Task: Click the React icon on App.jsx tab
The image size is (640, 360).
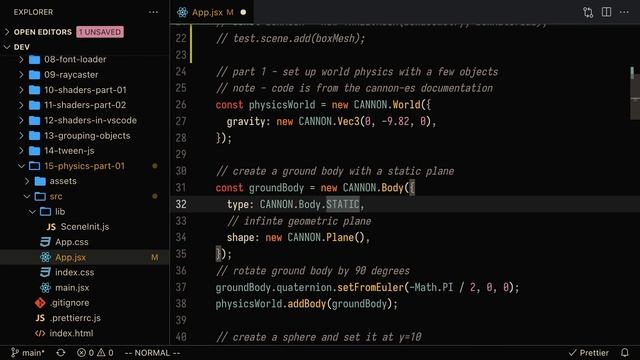Action: (182, 12)
